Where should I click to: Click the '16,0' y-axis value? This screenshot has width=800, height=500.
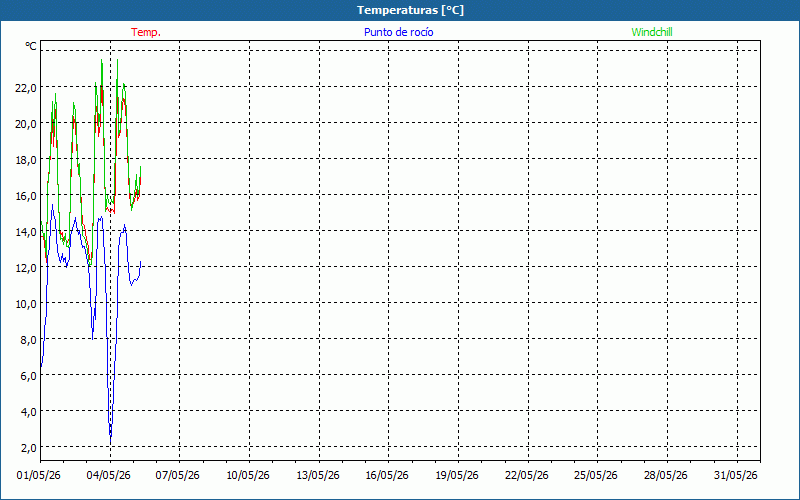click(26, 195)
